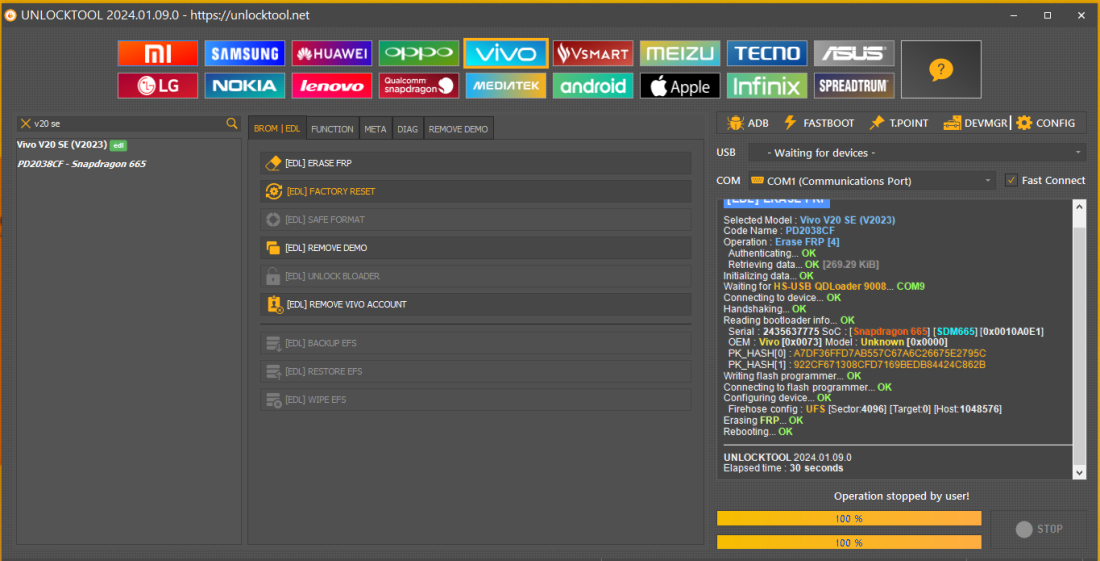
Task: Launch DEVMGR device manager
Action: click(976, 123)
